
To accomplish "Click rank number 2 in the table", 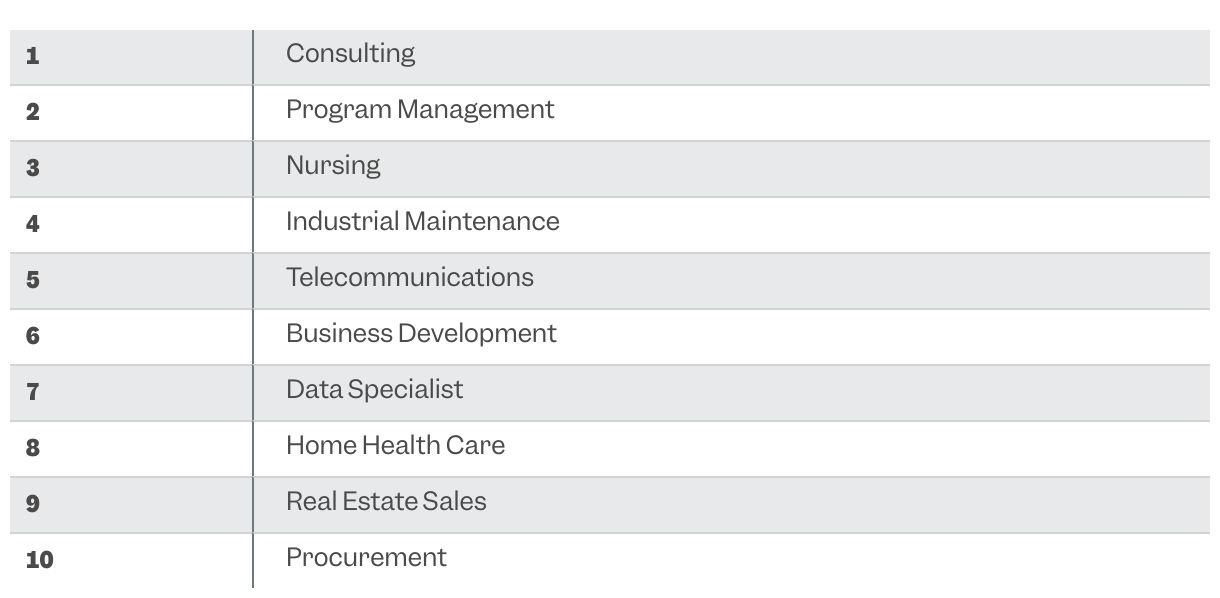I will [x=33, y=112].
